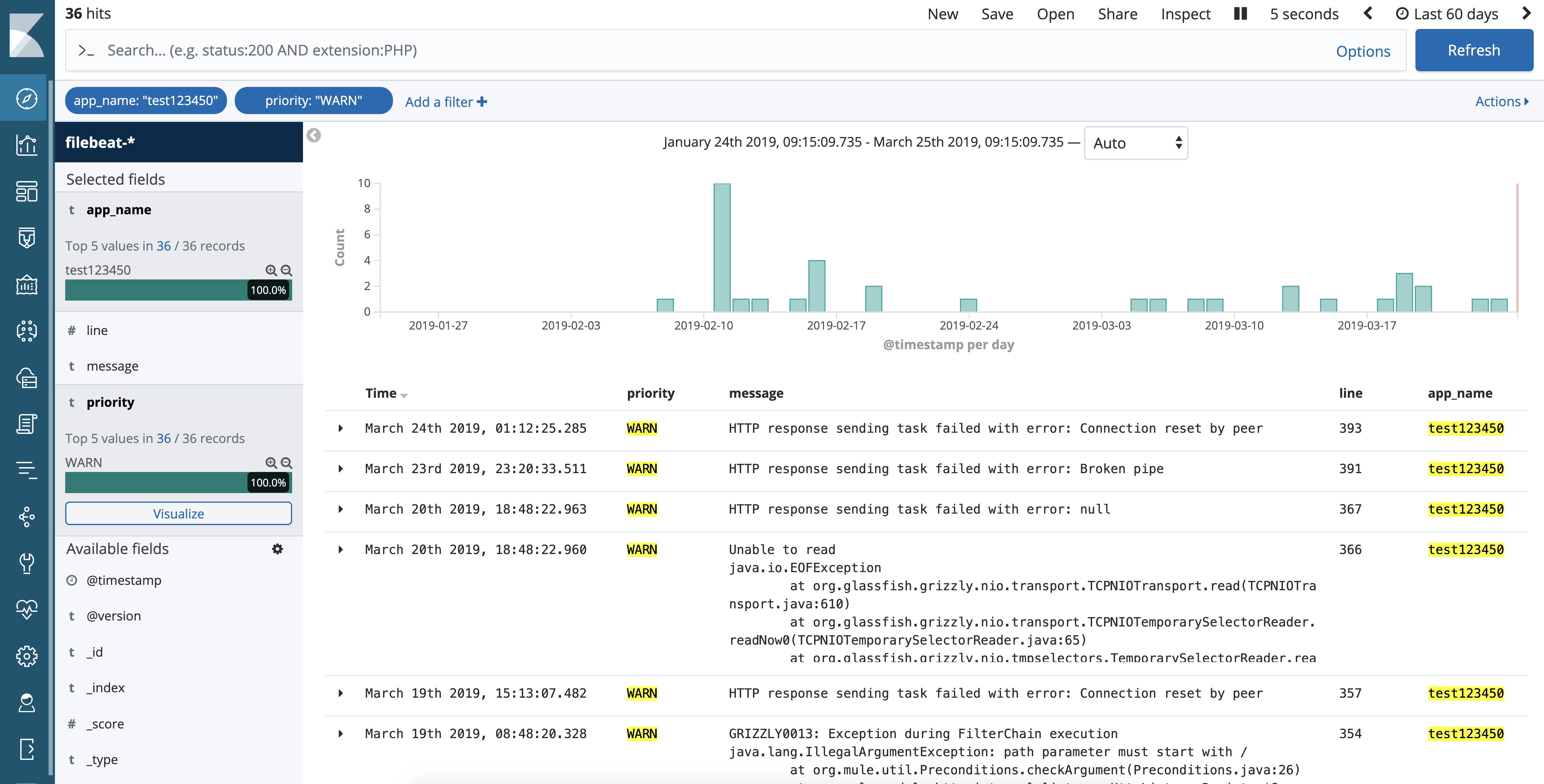Open the Management gear icon in sidebar
The width and height of the screenshot is (1544, 784).
tap(26, 656)
